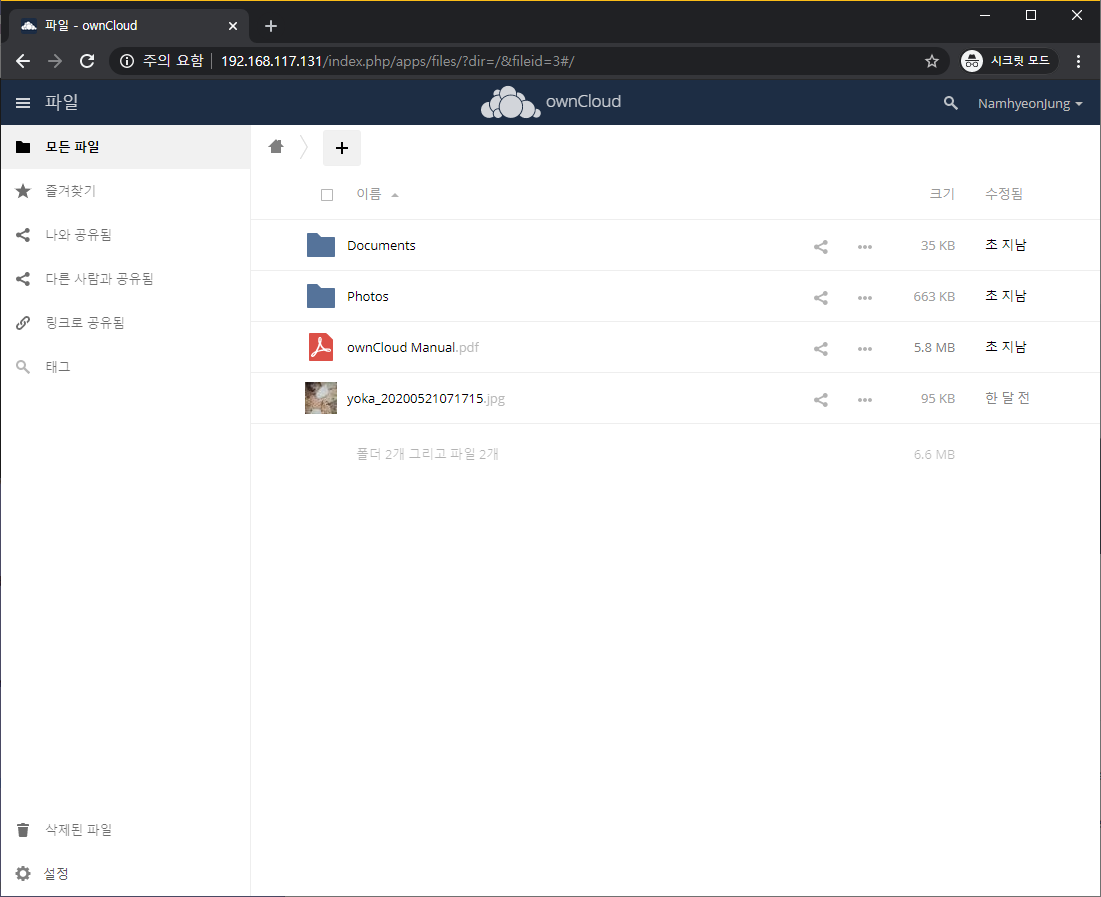Viewport: 1101px width, 897px height.
Task: Select the 파일 - ownCloud browser tab
Action: [x=129, y=26]
